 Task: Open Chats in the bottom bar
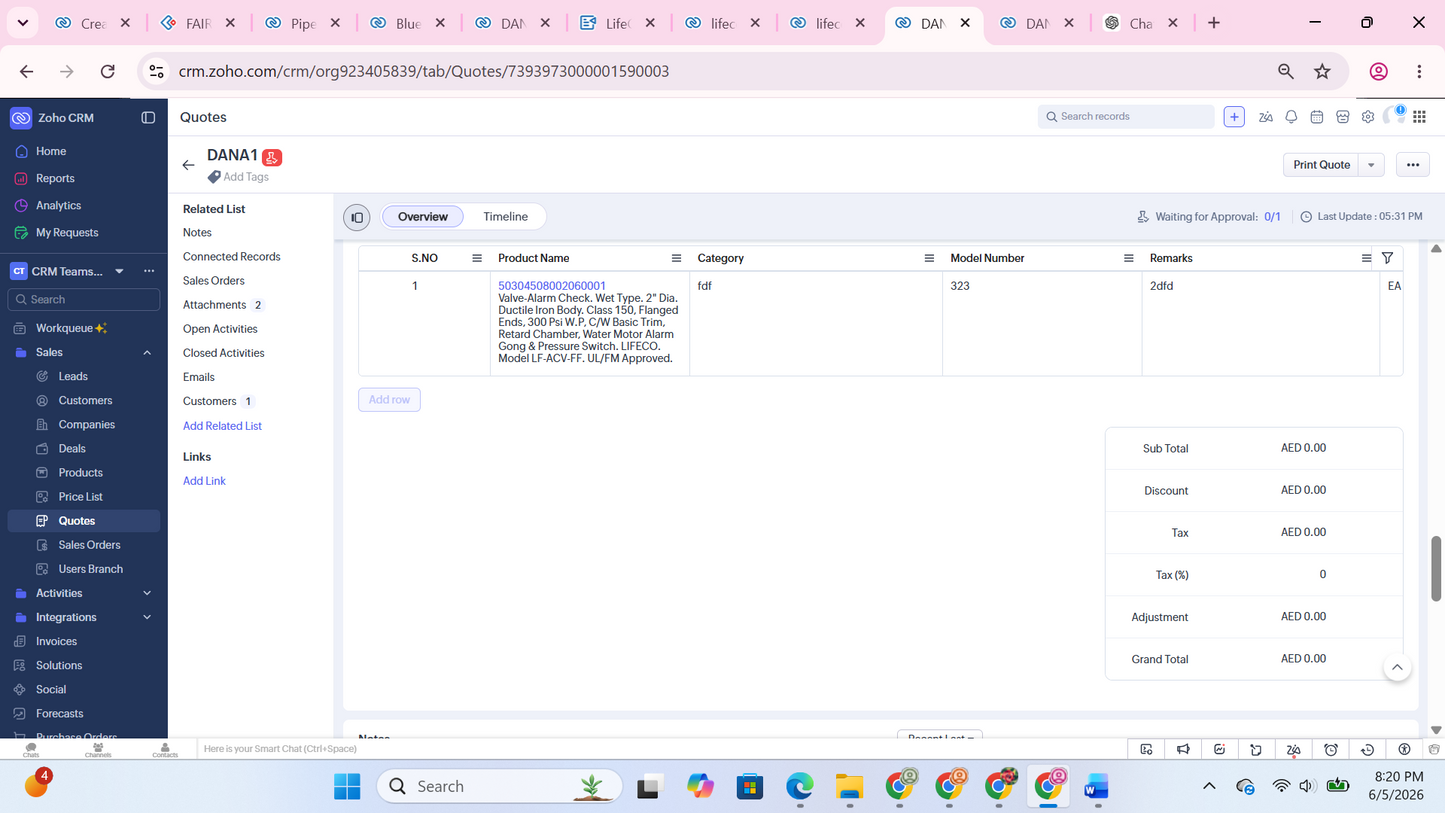31,750
